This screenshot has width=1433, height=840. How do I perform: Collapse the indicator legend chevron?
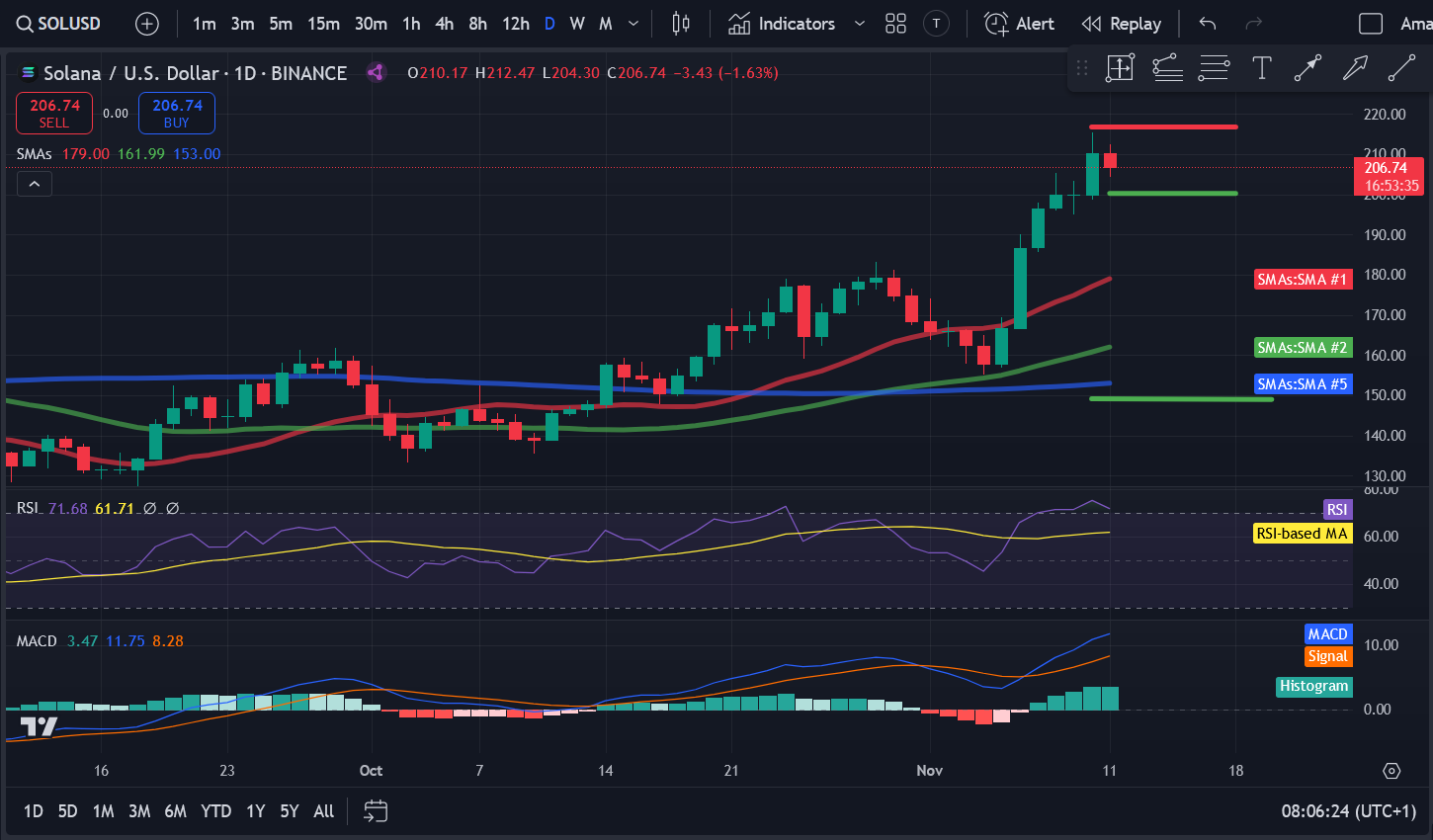pyautogui.click(x=34, y=184)
